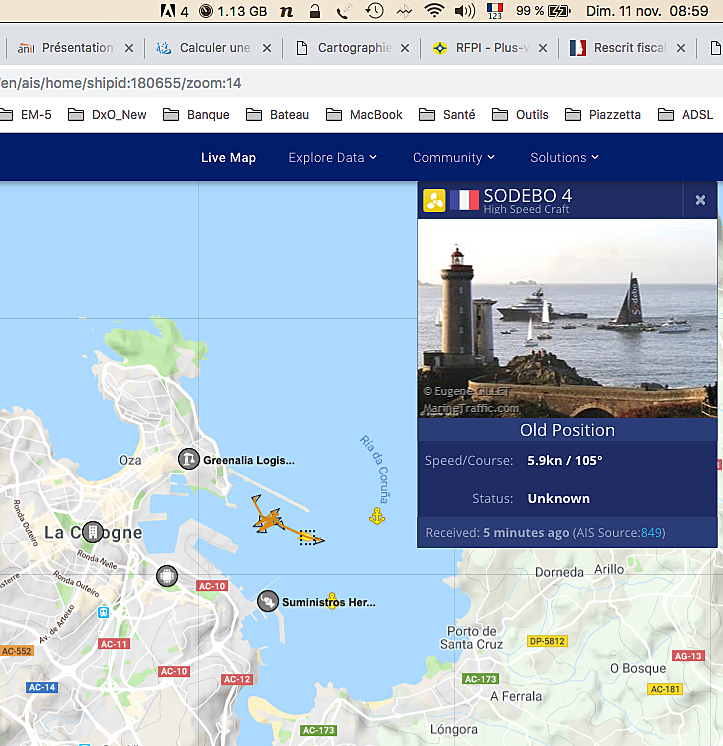Open the Santé bookmarks folder
The height and width of the screenshot is (746, 723).
[x=447, y=115]
